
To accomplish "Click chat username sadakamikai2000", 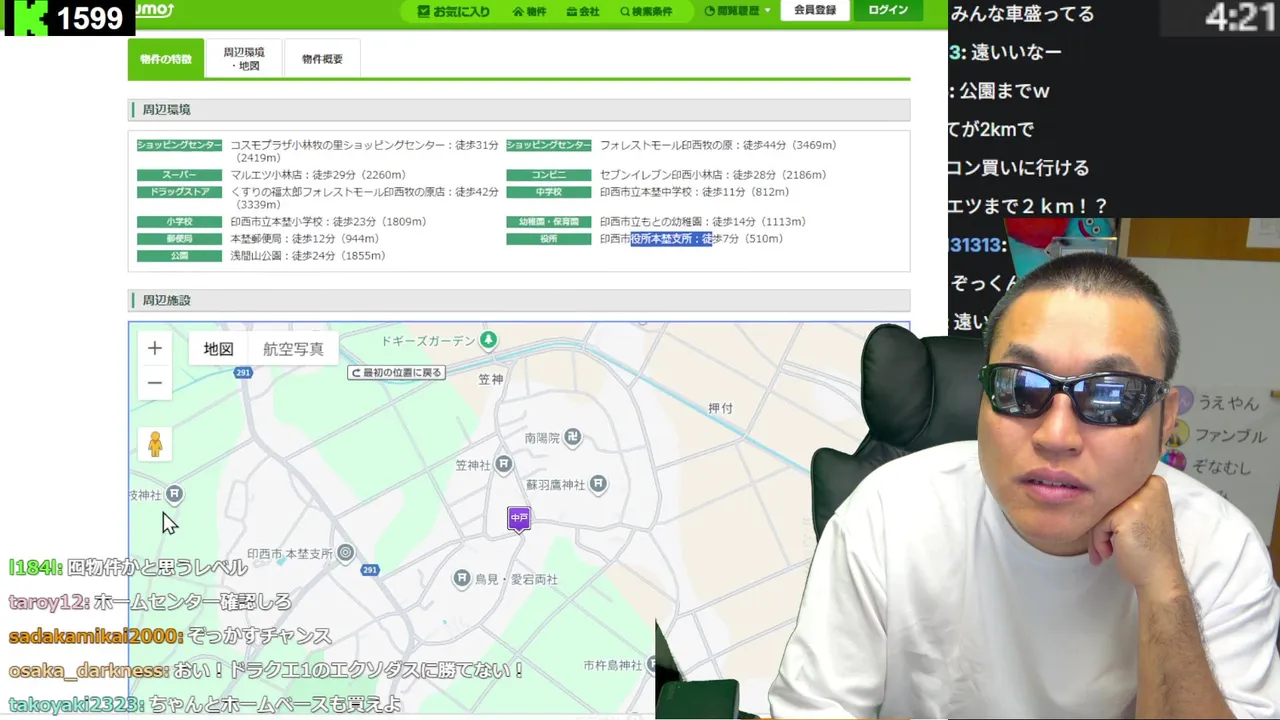I will [x=95, y=636].
